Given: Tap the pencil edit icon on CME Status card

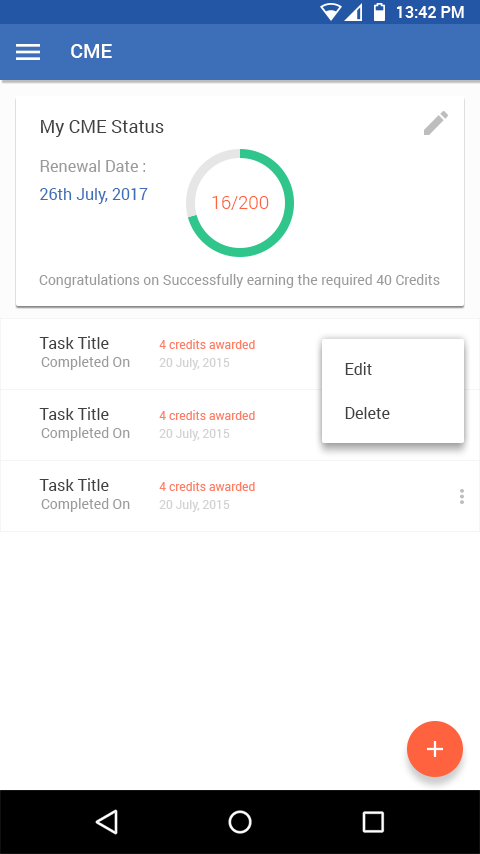Looking at the screenshot, I should click(436, 123).
